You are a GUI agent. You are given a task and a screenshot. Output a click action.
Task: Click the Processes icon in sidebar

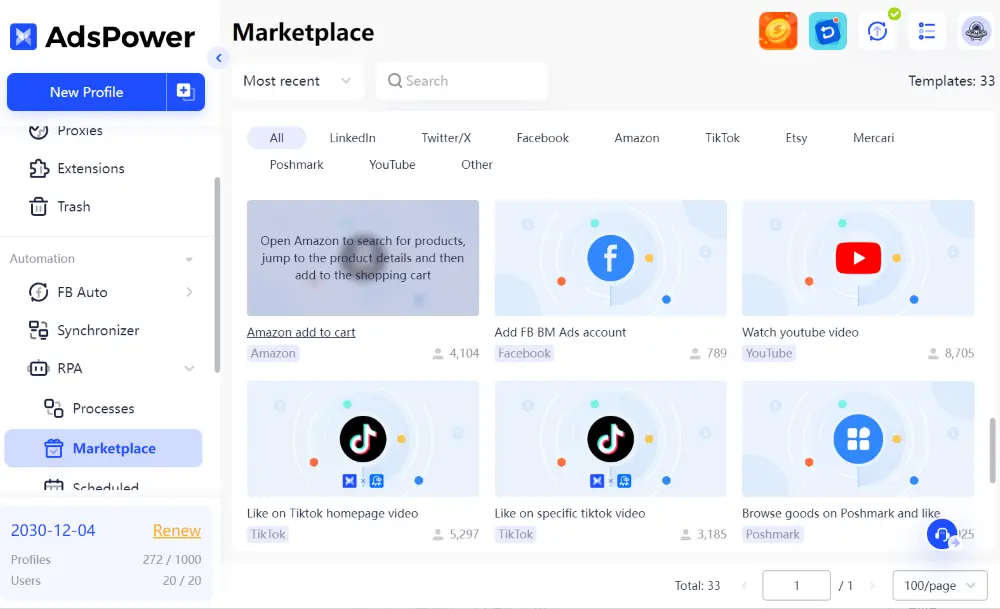54,408
